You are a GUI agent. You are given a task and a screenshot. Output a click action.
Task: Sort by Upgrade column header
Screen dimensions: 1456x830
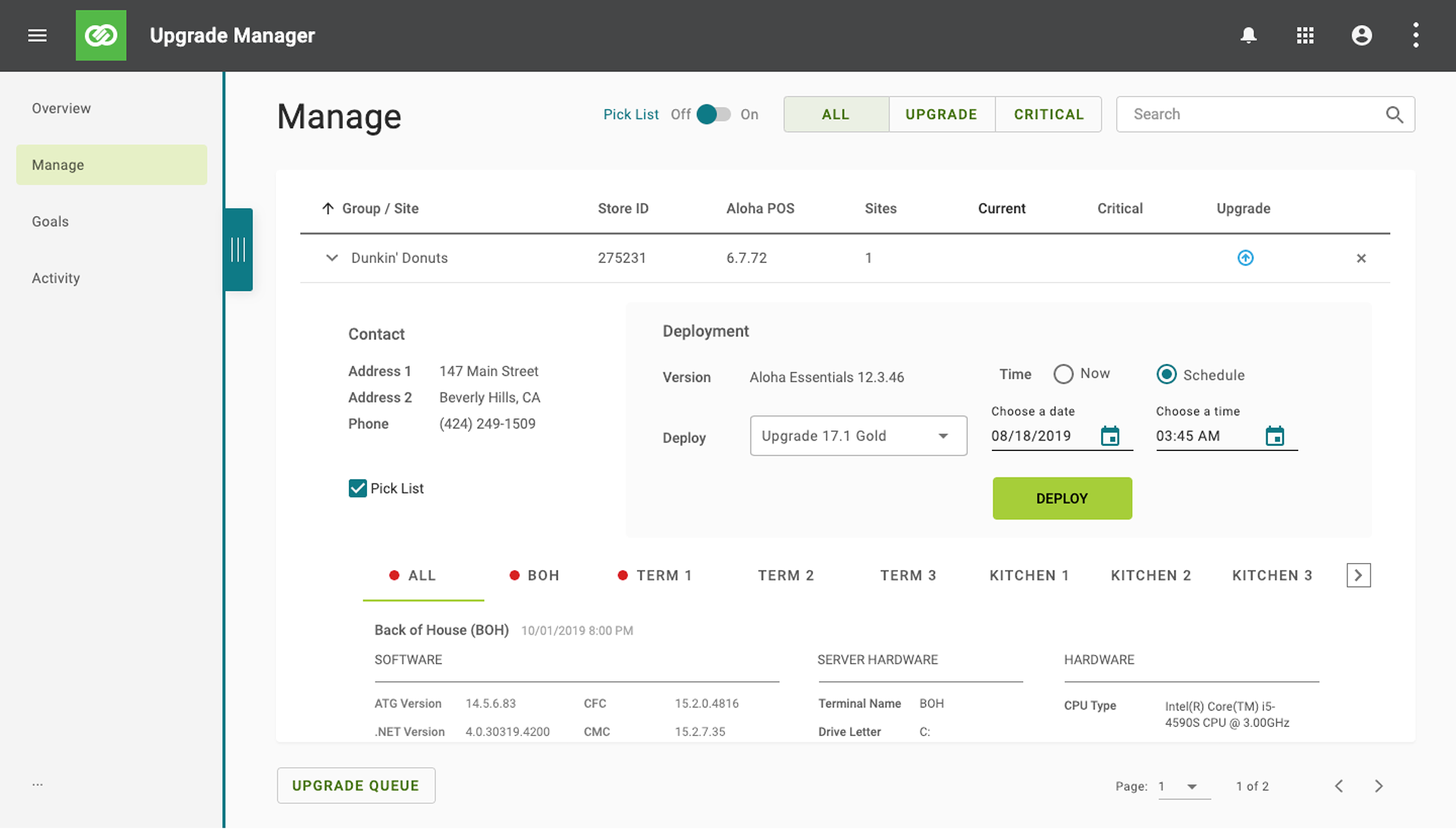pos(1243,208)
